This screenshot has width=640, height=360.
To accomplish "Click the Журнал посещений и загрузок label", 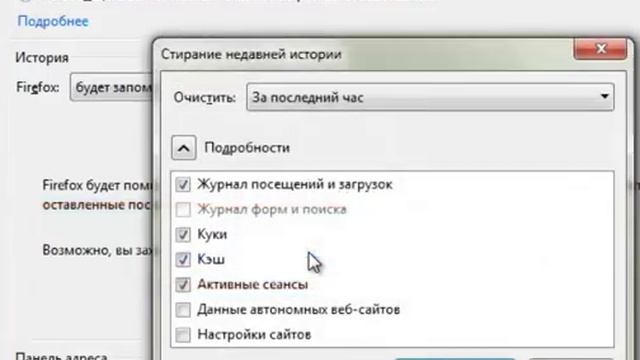I will [295, 184].
